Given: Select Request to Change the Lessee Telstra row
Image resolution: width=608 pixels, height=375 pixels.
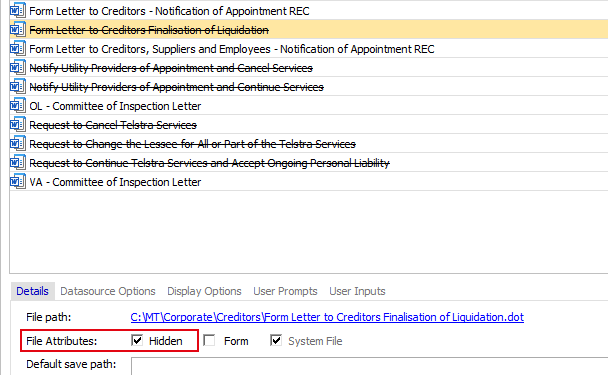Looking at the screenshot, I should coord(309,144).
